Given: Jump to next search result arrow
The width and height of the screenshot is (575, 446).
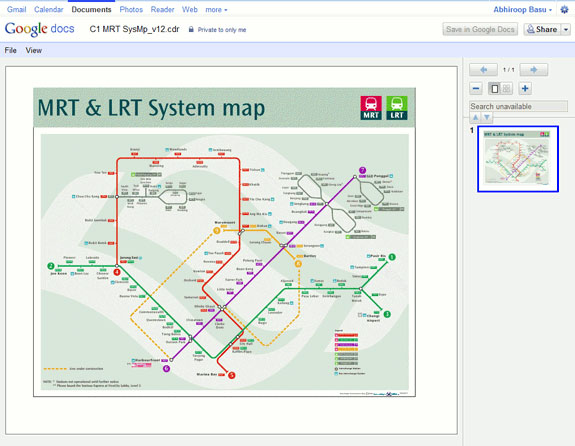Looking at the screenshot, I should coord(487,117).
